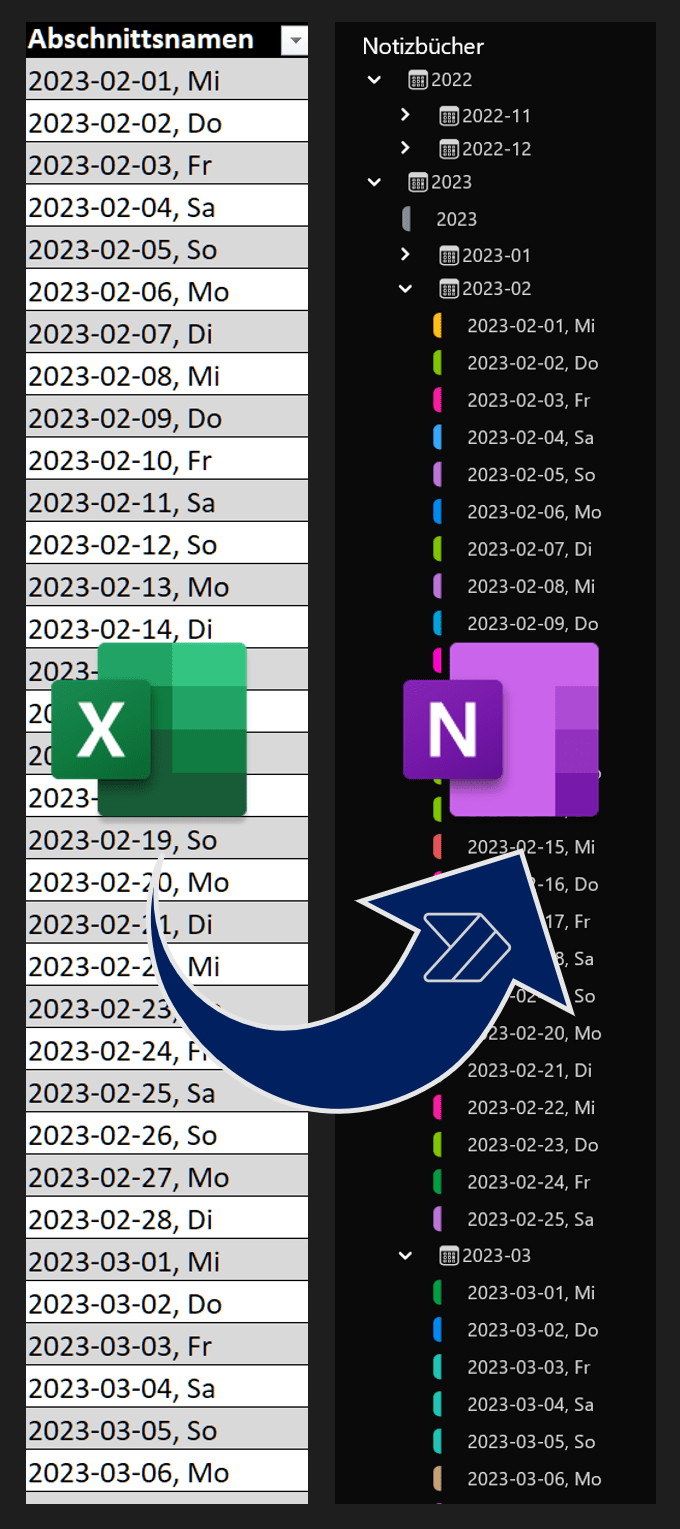680x1529 pixels.
Task: Select Excel cell 2023-02-13, Mo
Action: tap(167, 585)
